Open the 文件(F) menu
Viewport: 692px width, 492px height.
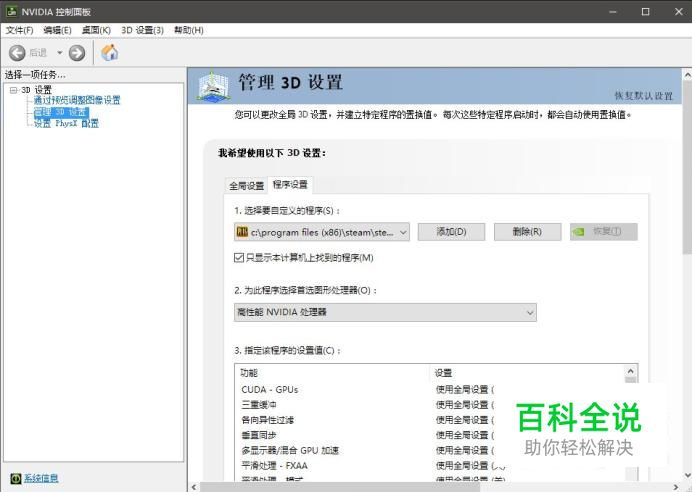pos(19,30)
